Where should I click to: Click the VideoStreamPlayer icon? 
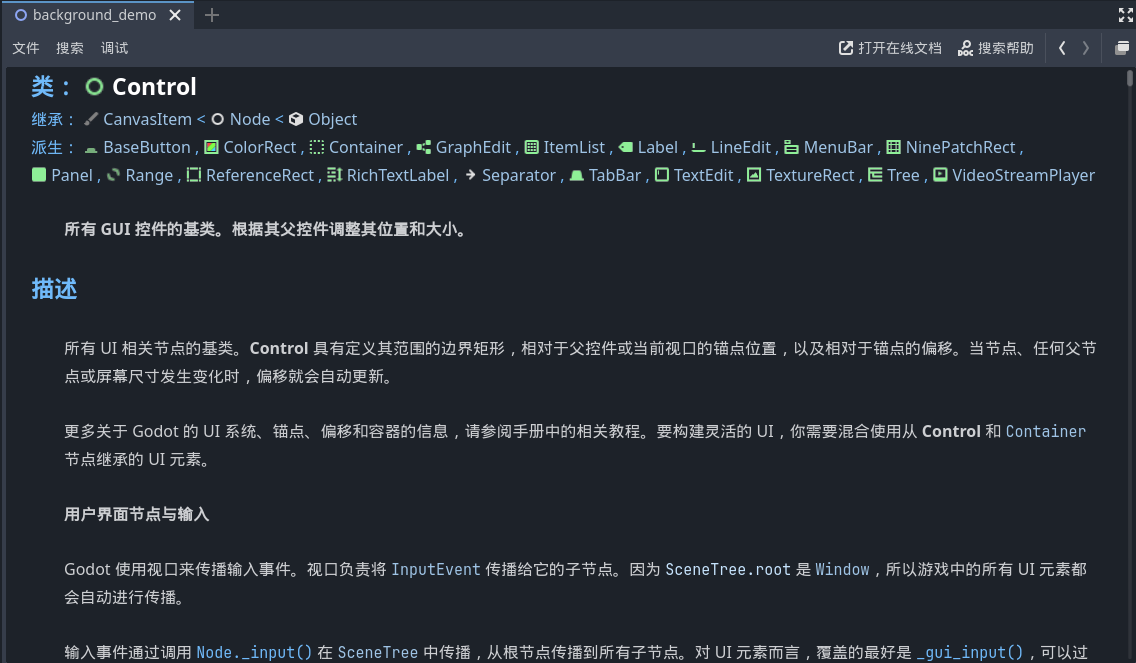940,175
